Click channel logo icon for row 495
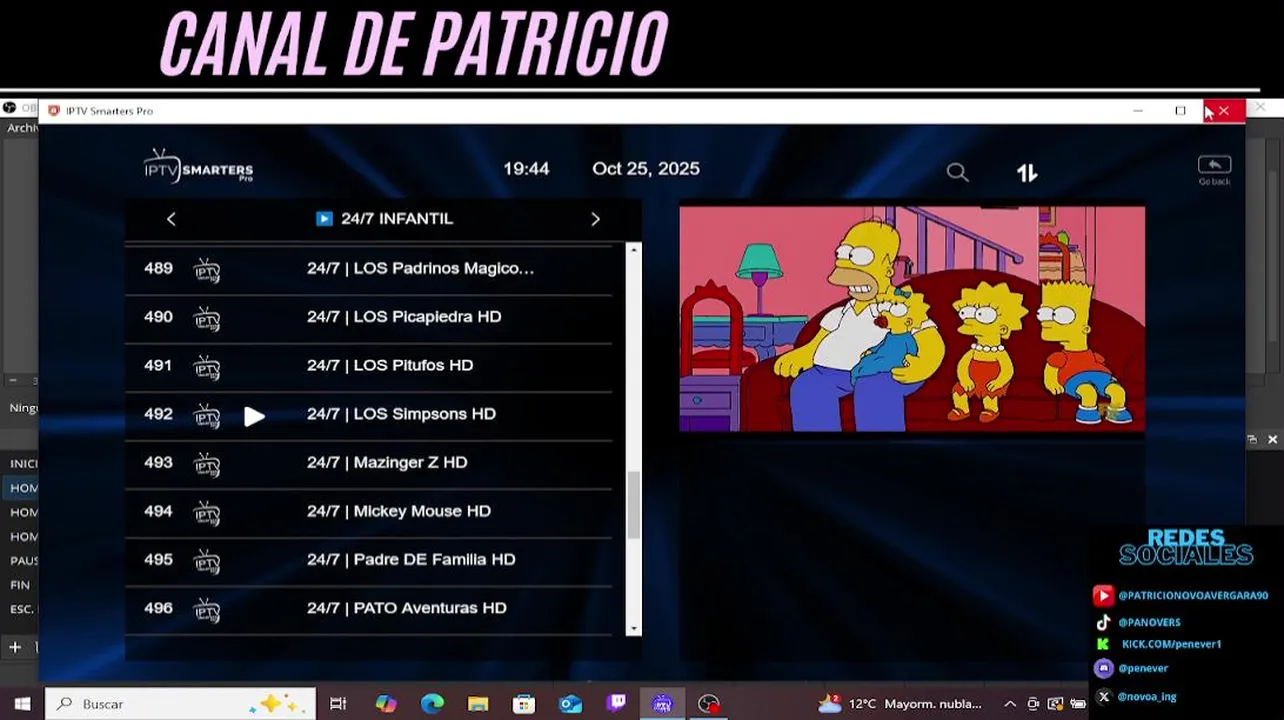 (207, 561)
